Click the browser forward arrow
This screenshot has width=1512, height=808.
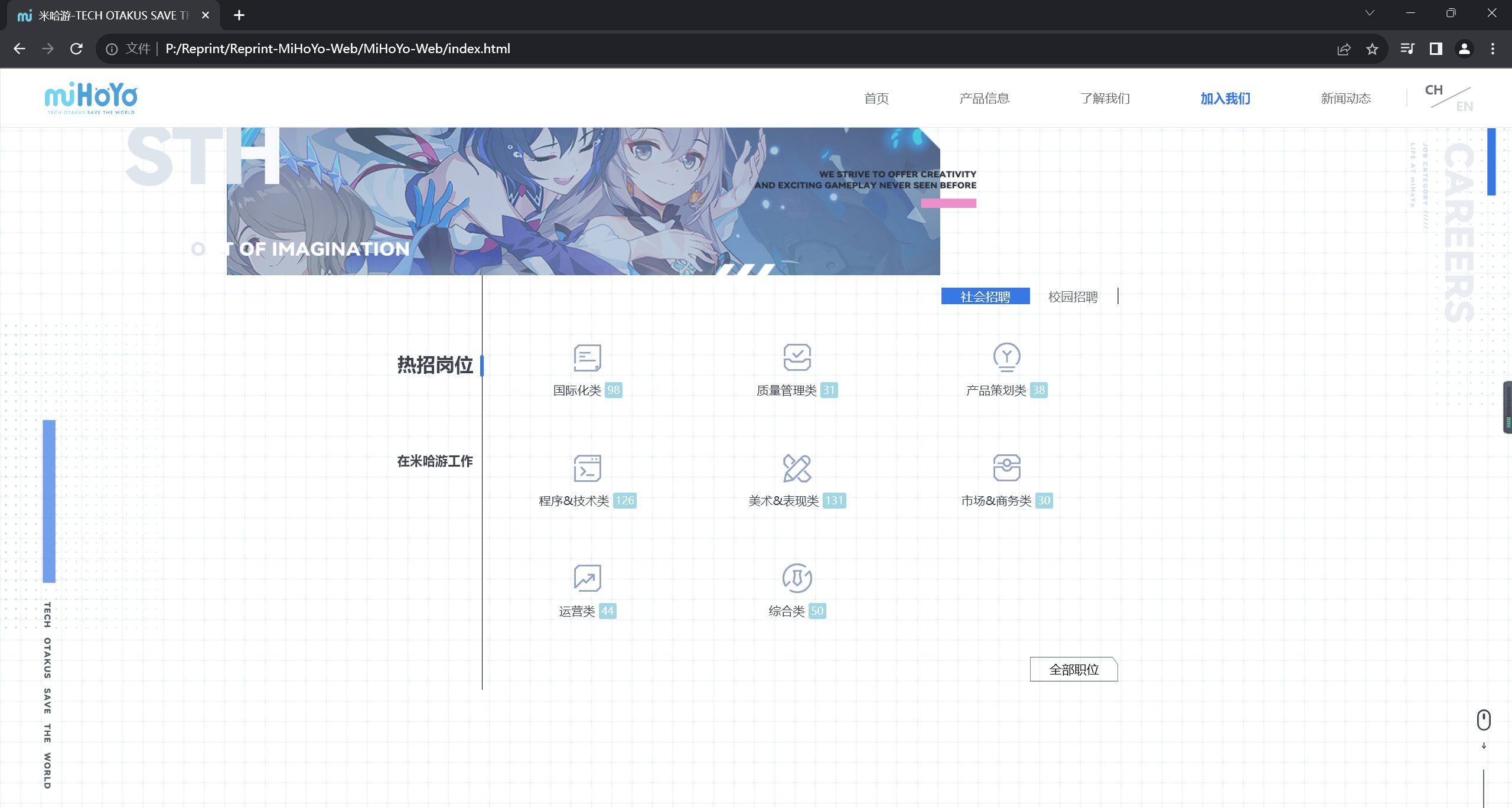coord(48,49)
